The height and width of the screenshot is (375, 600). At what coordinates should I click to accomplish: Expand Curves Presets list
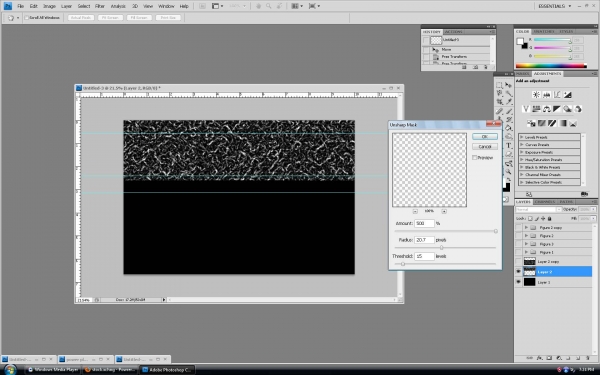522,145
